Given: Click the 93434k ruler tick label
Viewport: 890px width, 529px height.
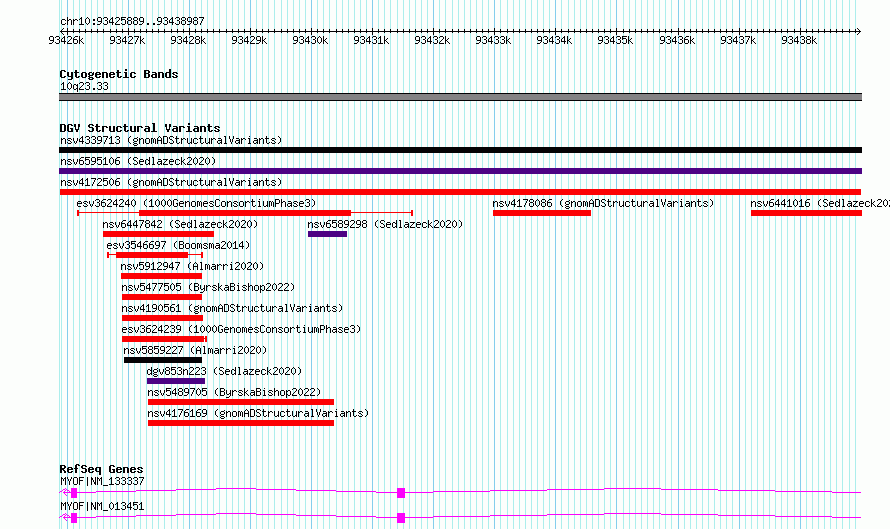Looking at the screenshot, I should coord(555,40).
